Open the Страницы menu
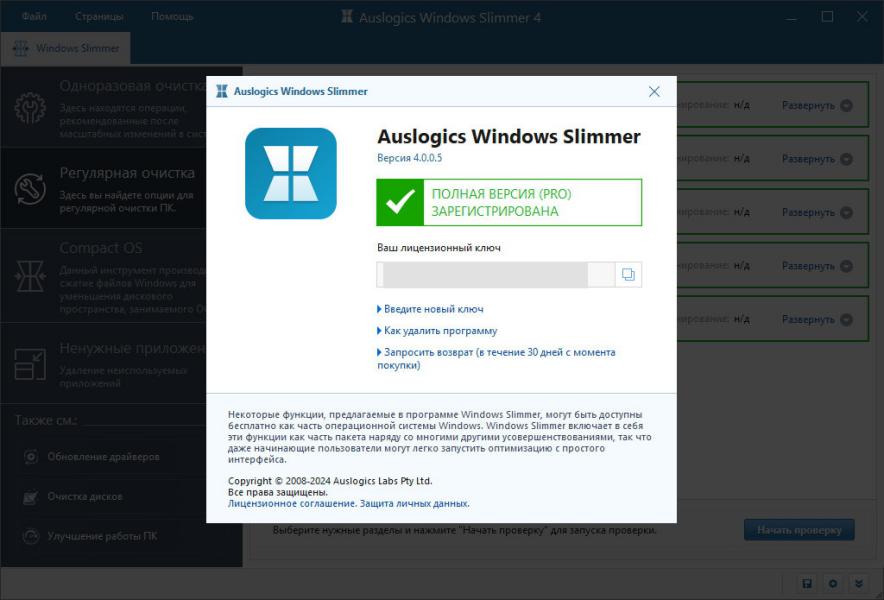This screenshot has width=884, height=600. point(99,16)
